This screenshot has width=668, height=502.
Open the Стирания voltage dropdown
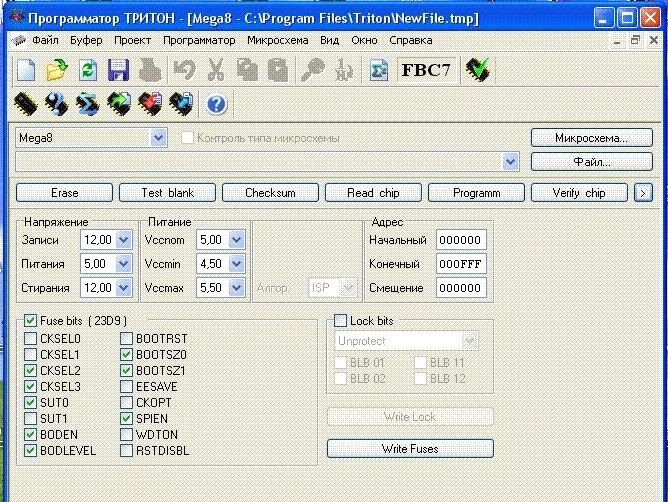[124, 288]
